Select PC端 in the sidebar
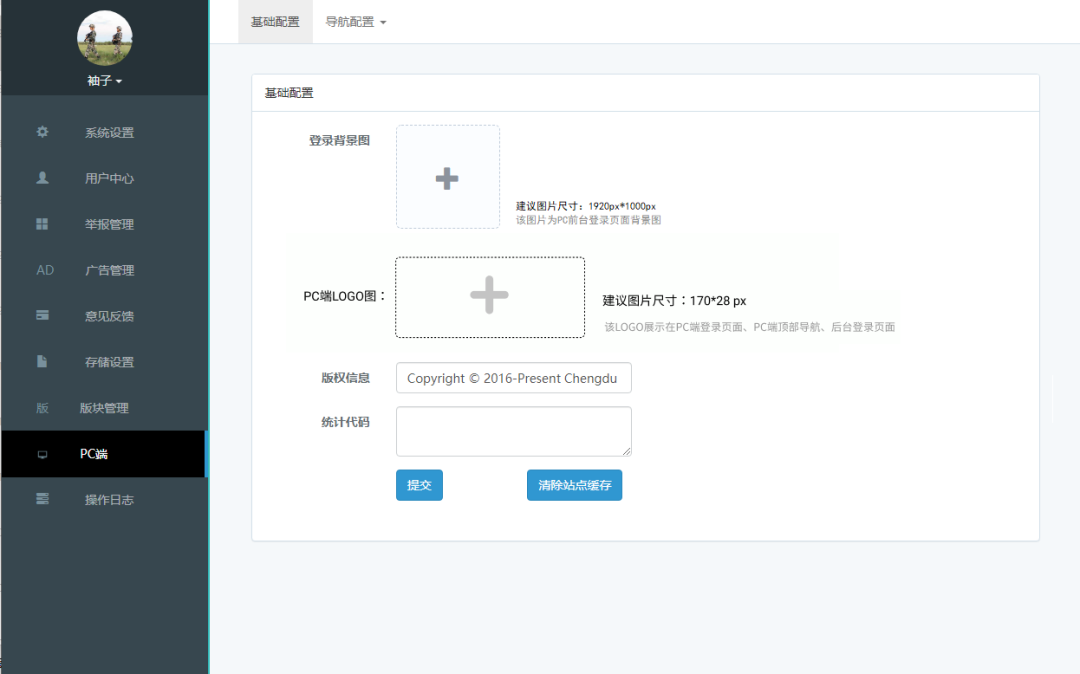This screenshot has width=1080, height=674. 105,454
